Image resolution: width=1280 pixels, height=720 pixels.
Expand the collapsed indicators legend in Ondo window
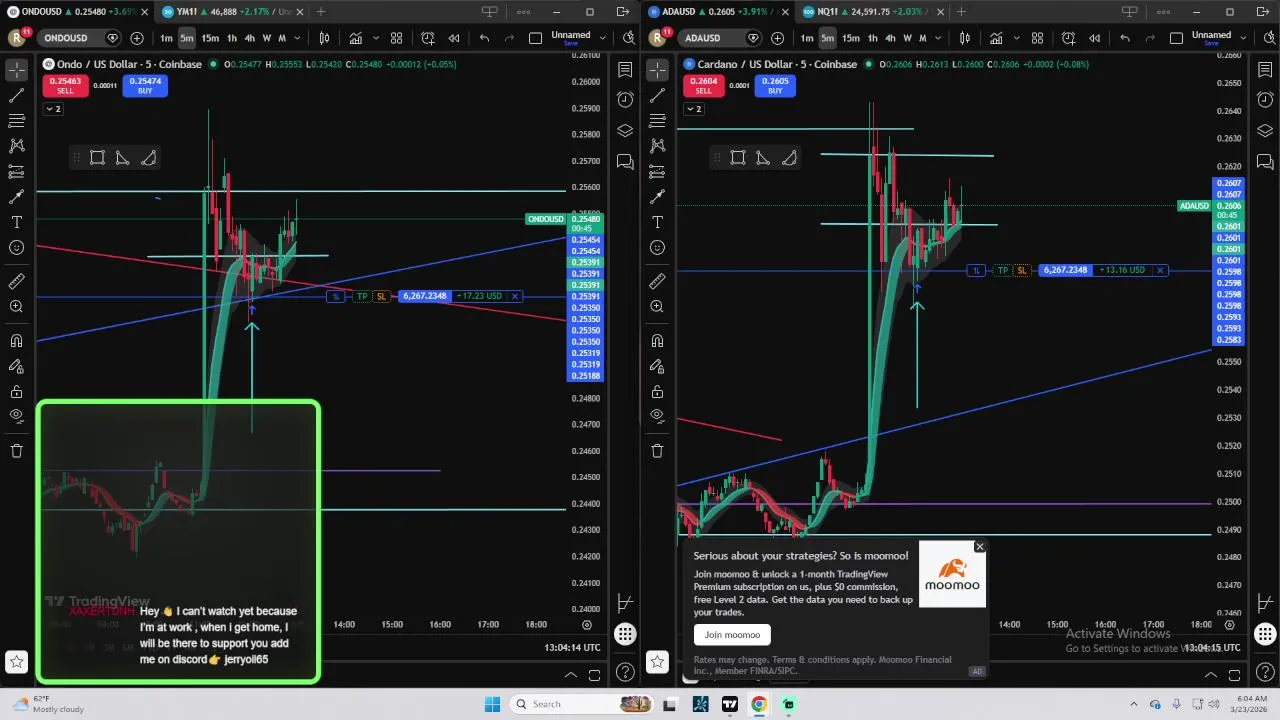[x=52, y=109]
